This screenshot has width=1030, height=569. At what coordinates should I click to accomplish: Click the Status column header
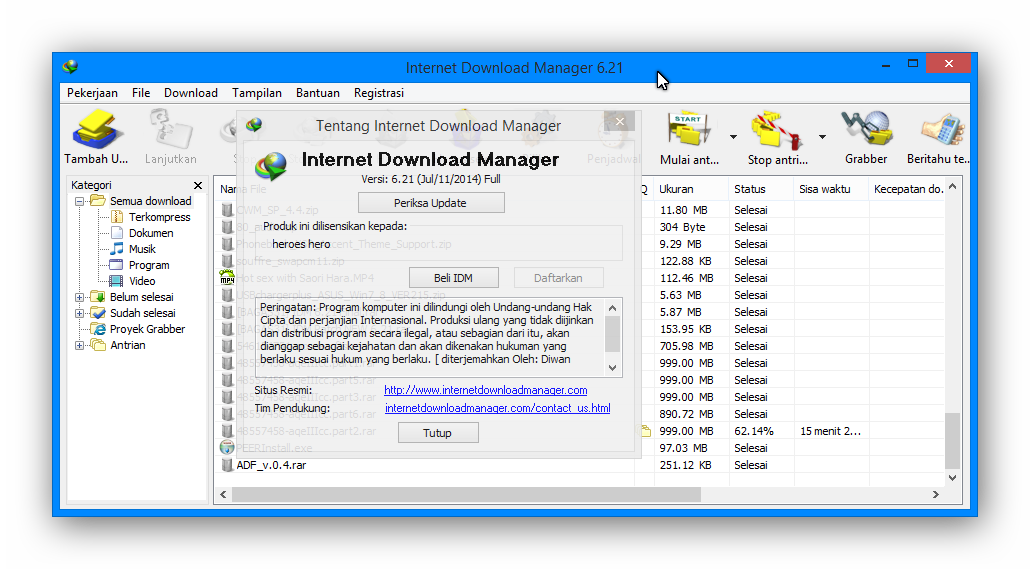(761, 189)
